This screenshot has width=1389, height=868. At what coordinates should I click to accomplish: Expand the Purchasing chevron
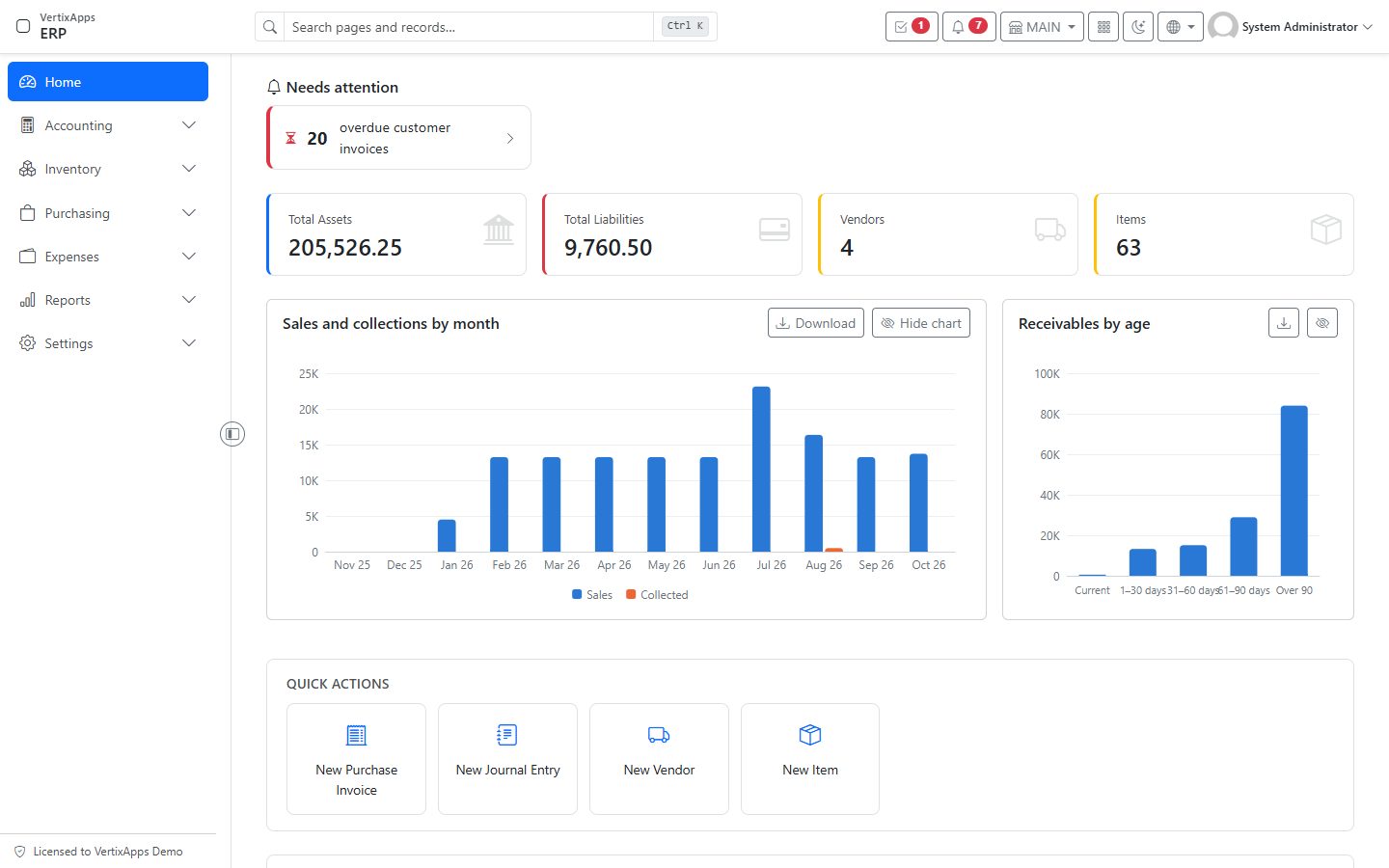(189, 213)
